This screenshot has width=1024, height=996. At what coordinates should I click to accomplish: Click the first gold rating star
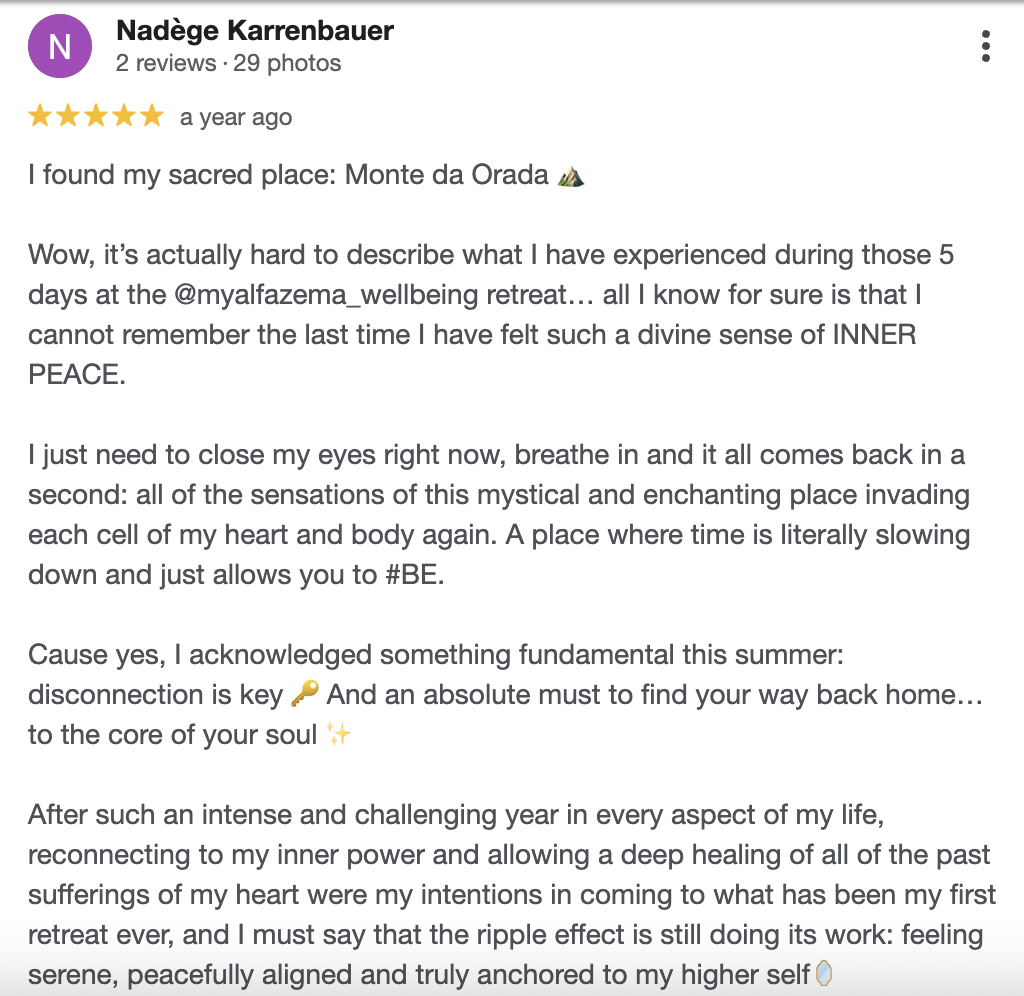pyautogui.click(x=40, y=117)
